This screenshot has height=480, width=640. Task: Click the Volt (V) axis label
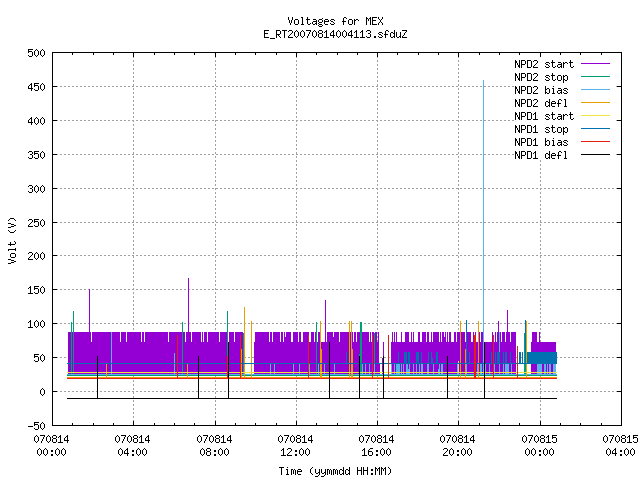[12, 240]
